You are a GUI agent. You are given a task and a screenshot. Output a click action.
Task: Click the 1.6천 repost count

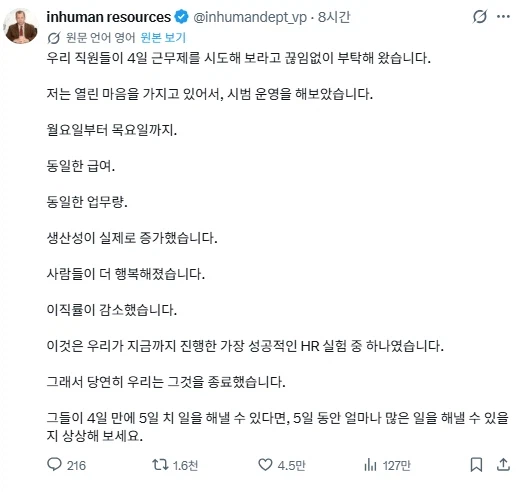click(186, 465)
